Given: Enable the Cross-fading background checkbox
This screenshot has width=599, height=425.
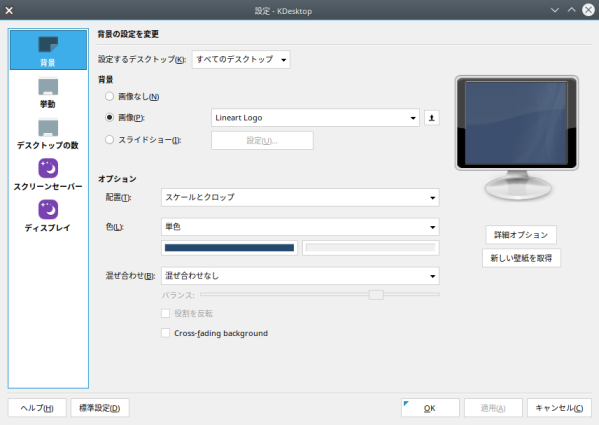Looking at the screenshot, I should point(165,333).
